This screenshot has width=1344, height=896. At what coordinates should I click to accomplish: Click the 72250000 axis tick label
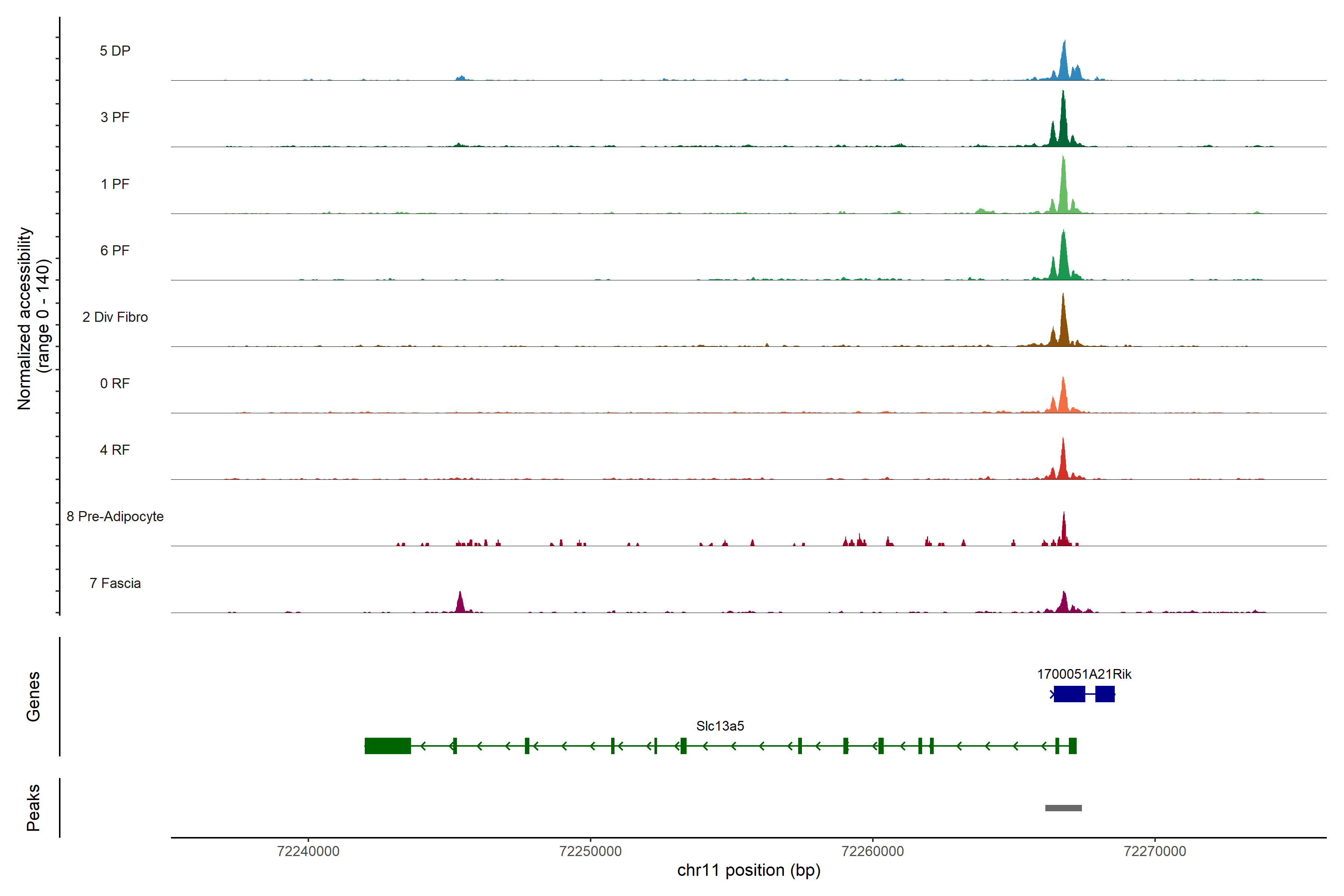(x=590, y=851)
